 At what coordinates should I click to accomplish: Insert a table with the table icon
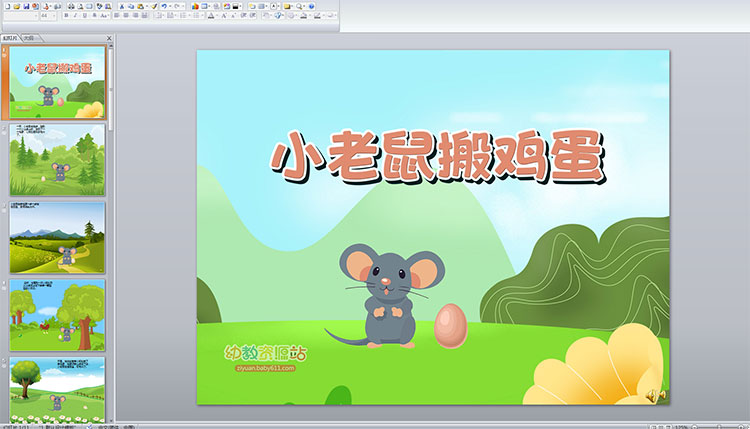pyautogui.click(x=204, y=6)
